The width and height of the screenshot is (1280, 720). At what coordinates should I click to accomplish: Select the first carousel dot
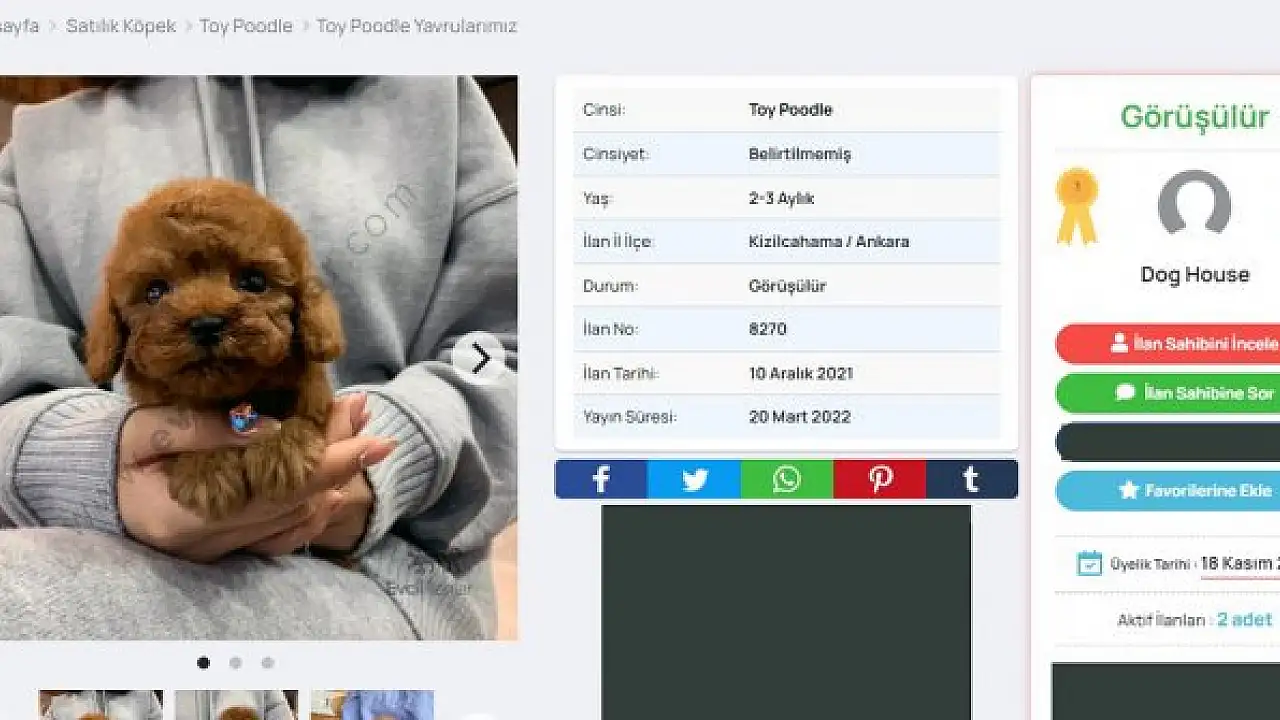point(204,662)
